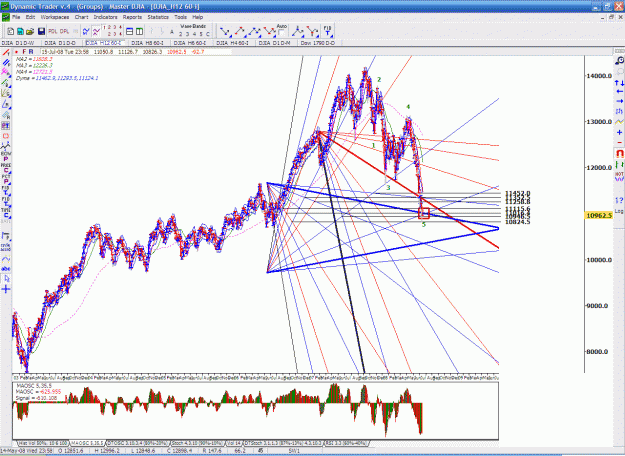Open the RSI 3.3 indicator tab
625x456 pixels.
346,443
